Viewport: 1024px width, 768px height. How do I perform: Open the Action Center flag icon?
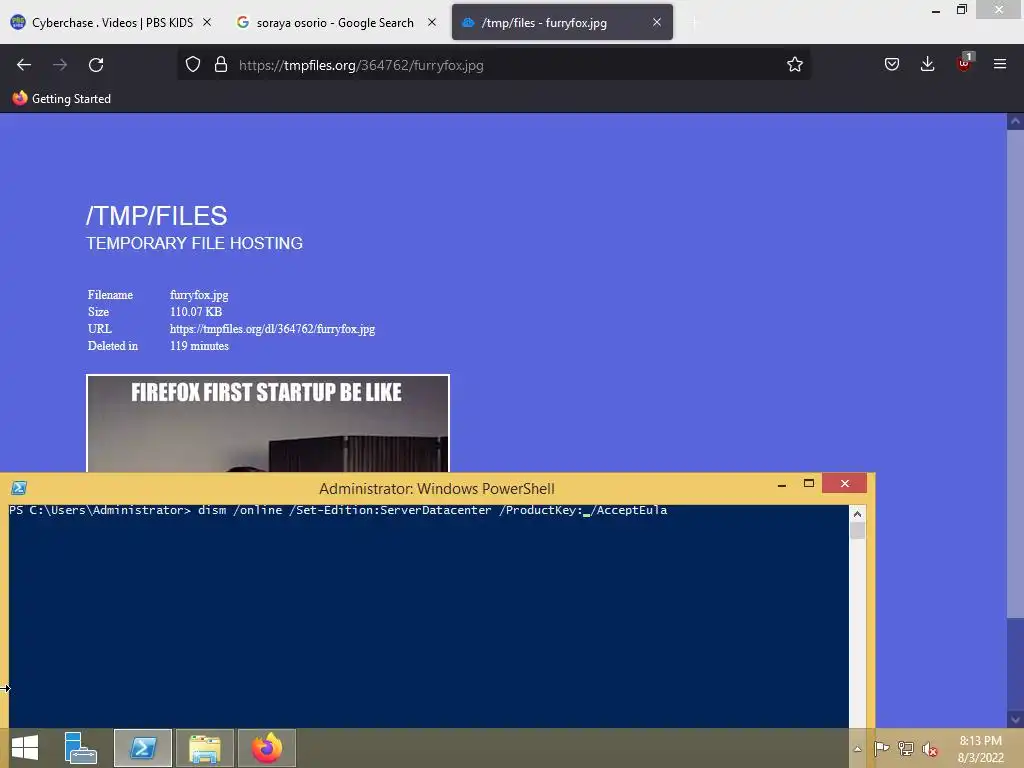882,748
